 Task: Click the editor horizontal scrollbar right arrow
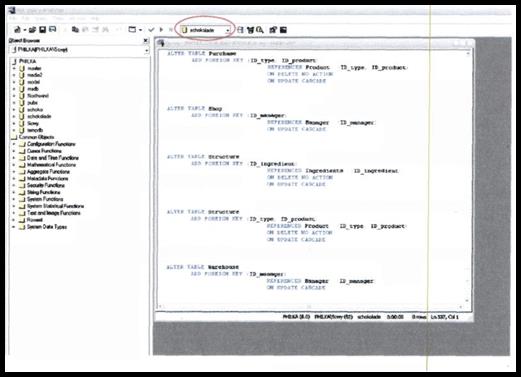coord(461,307)
